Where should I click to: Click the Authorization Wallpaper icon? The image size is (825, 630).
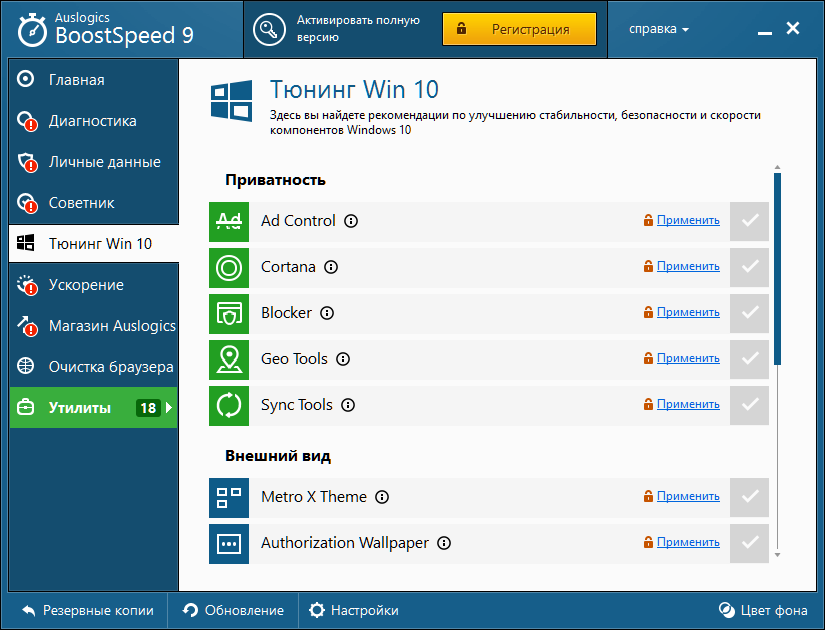click(229, 543)
